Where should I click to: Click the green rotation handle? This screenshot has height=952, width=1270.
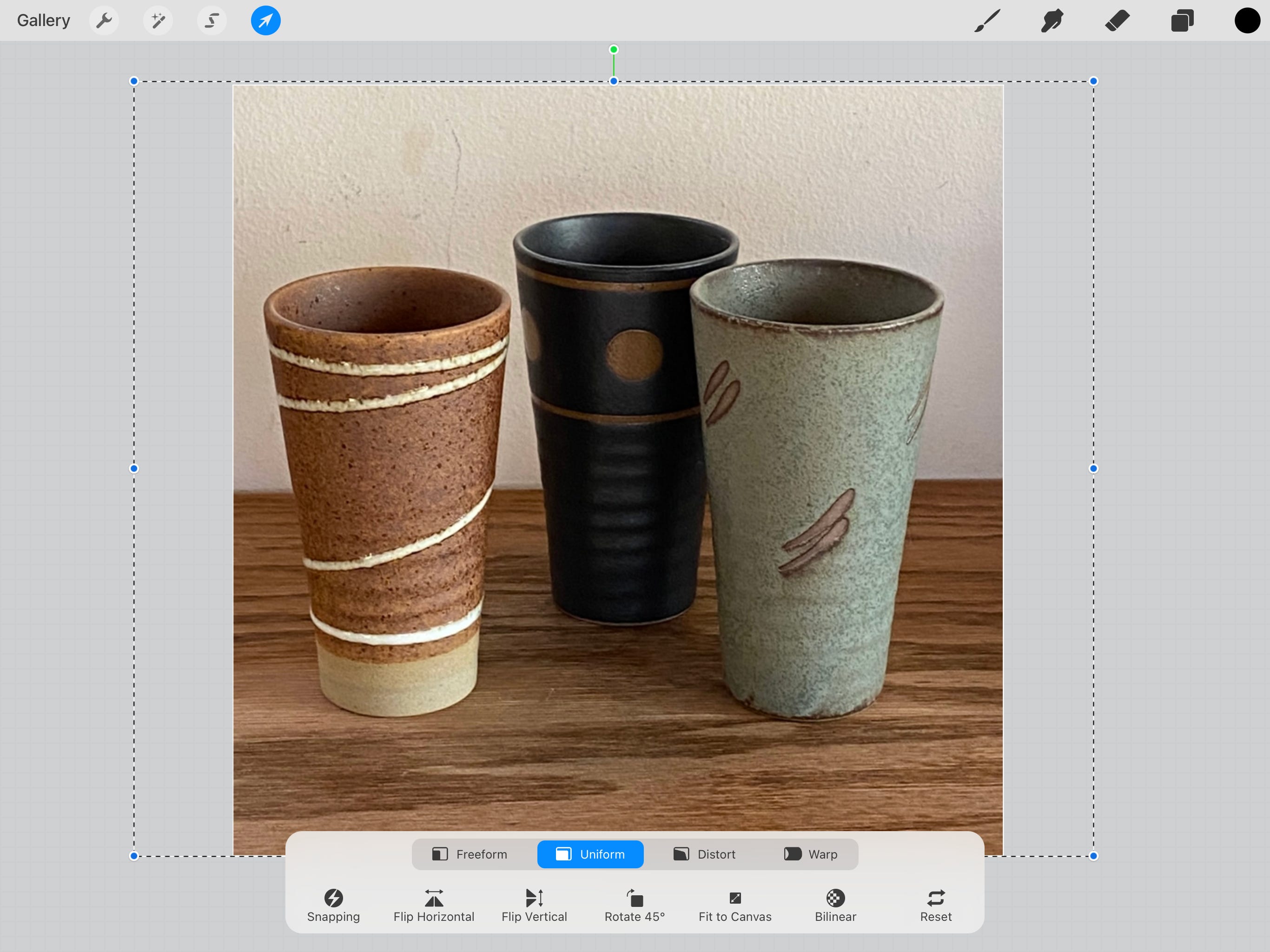[x=614, y=49]
